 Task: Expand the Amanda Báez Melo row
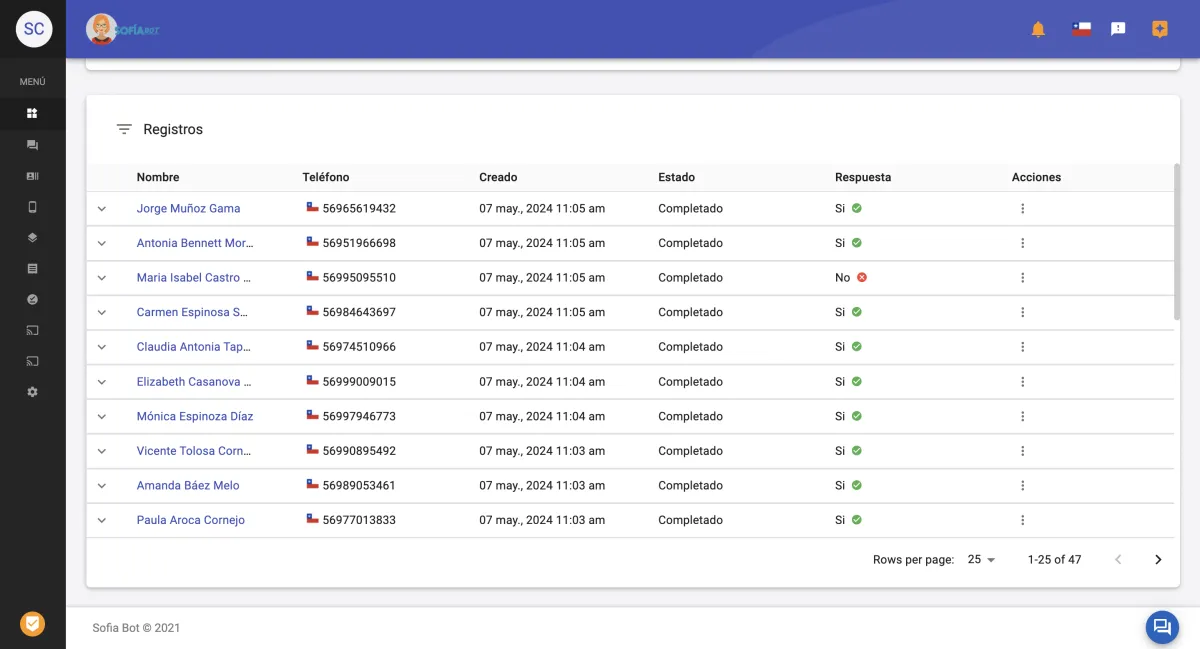click(101, 485)
